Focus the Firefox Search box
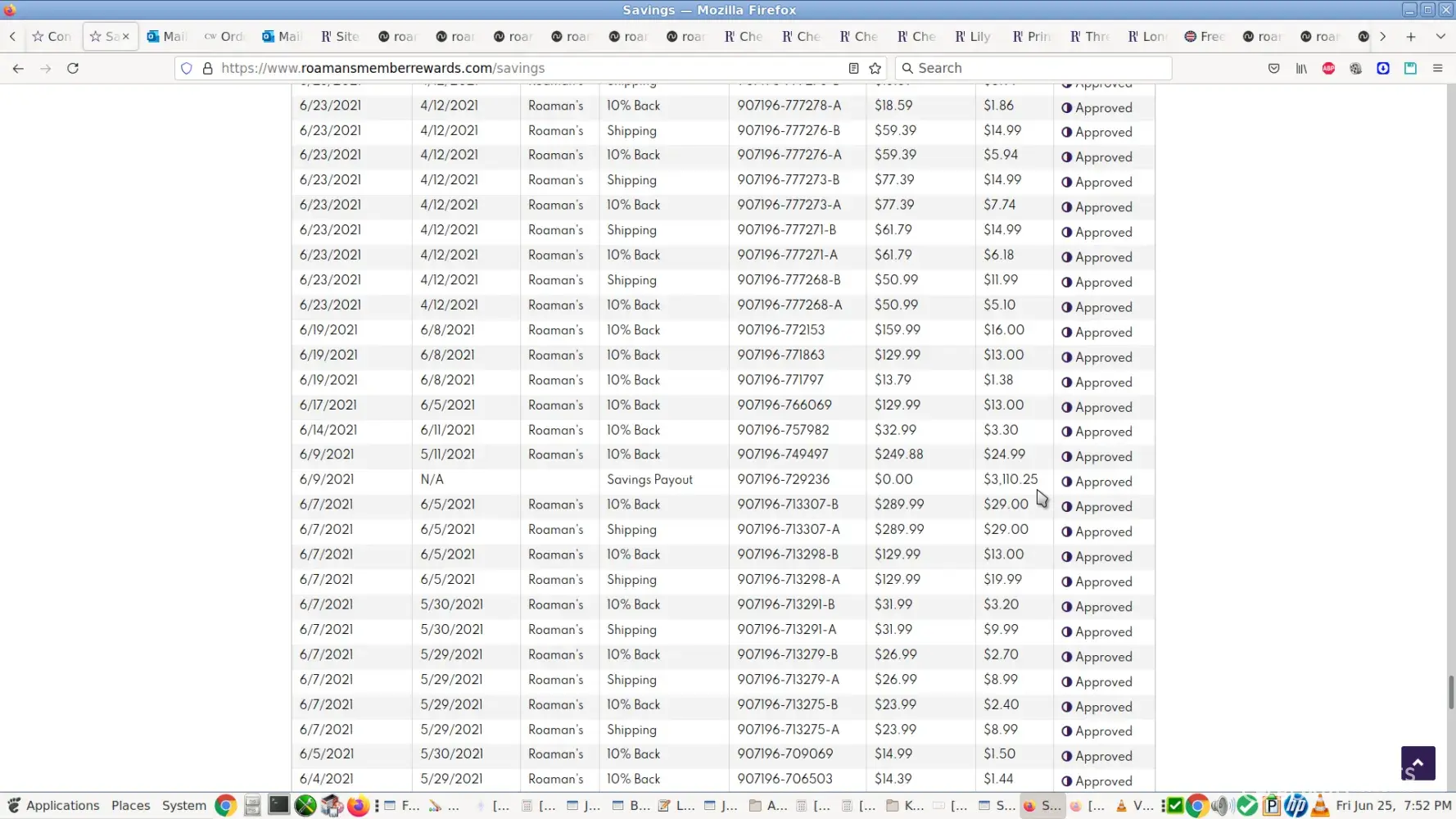 1033,69
